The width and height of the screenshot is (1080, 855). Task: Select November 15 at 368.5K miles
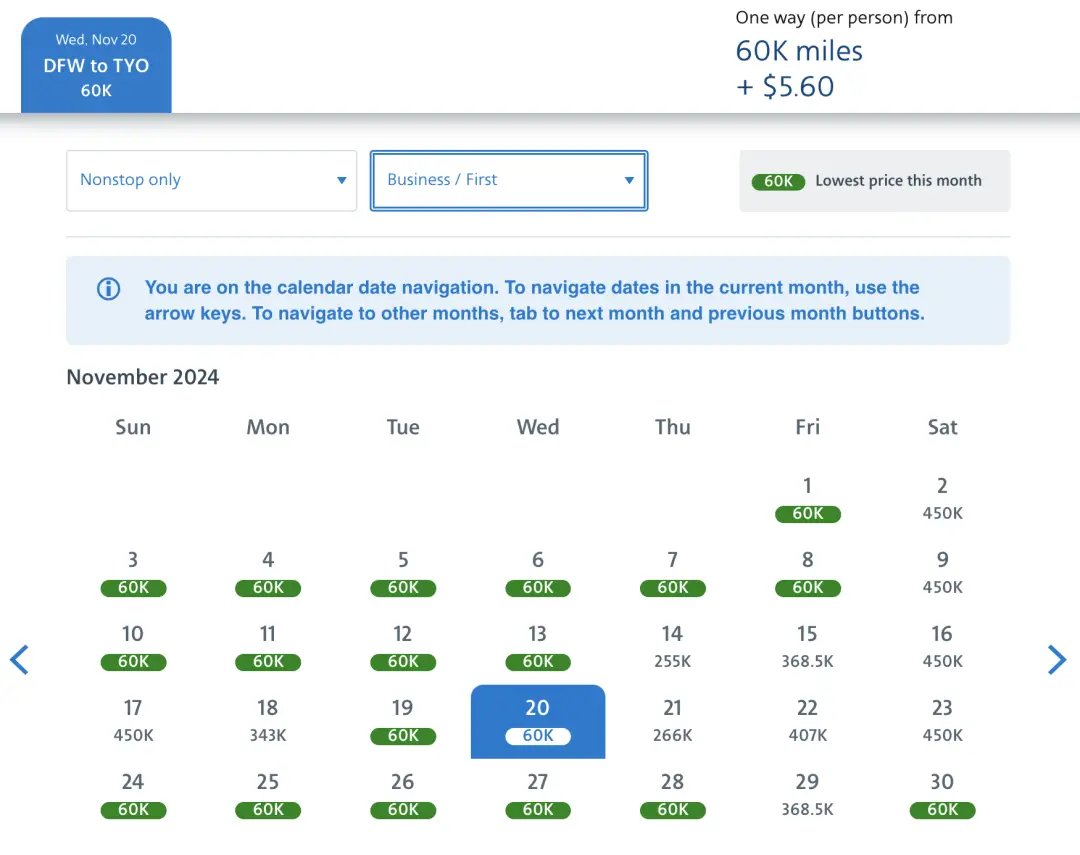tap(807, 646)
